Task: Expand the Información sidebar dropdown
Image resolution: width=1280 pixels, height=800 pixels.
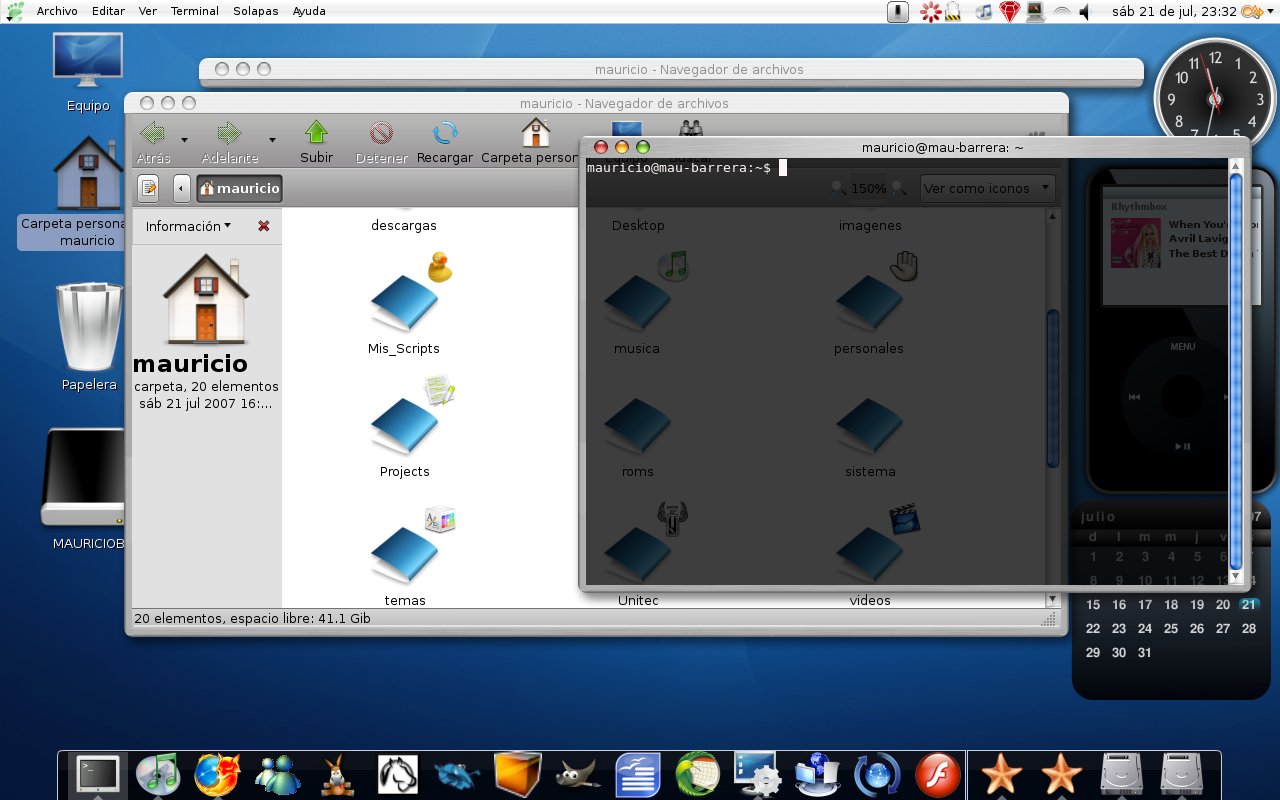Action: pos(188,226)
